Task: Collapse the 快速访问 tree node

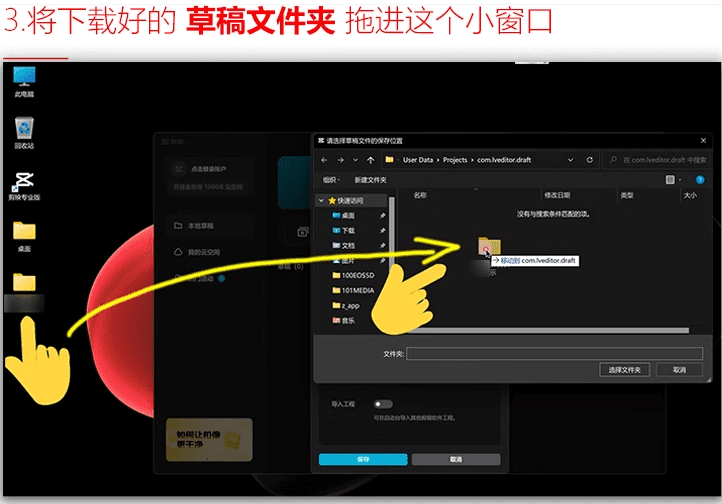Action: pyautogui.click(x=321, y=200)
